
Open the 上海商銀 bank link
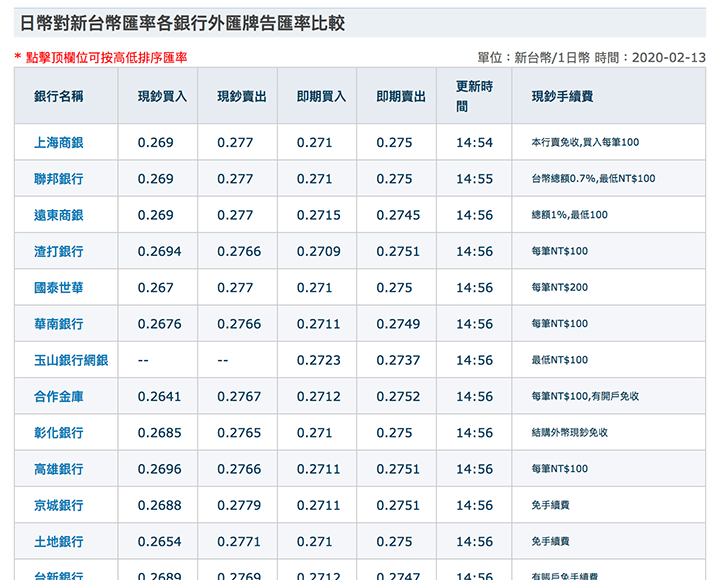[x=59, y=143]
